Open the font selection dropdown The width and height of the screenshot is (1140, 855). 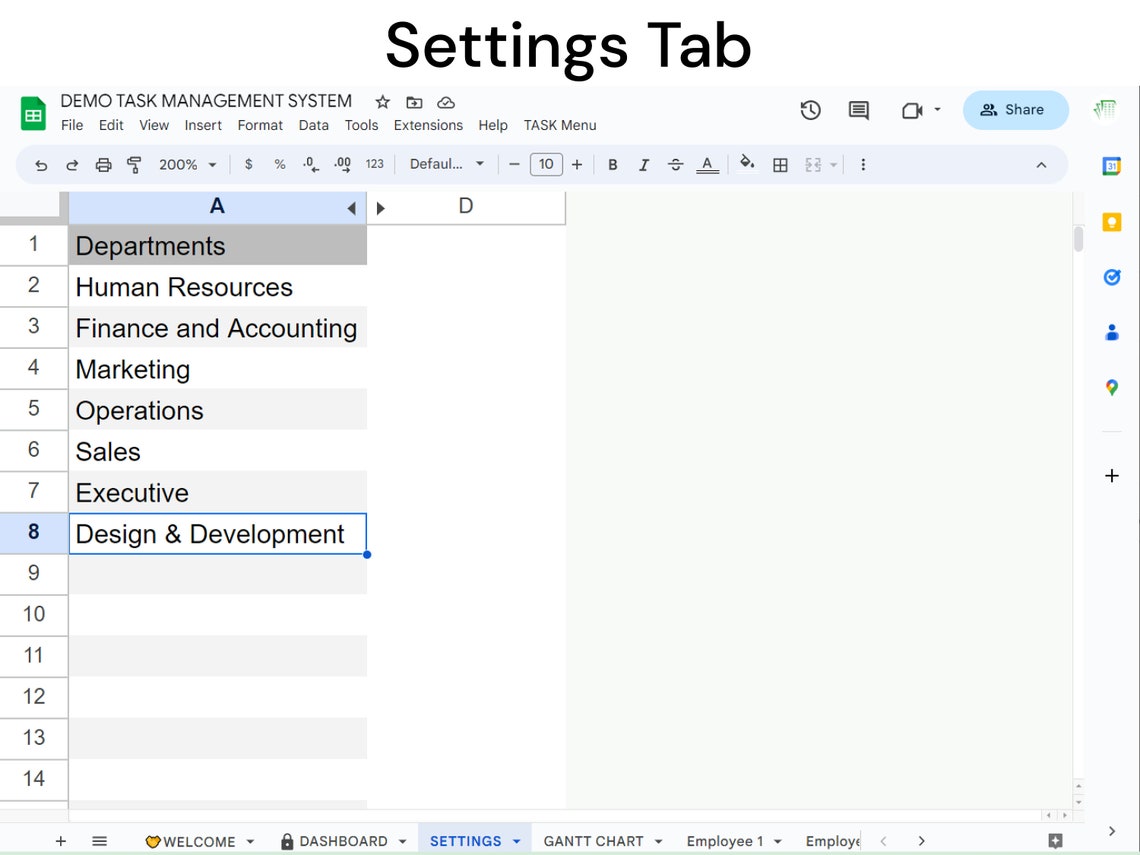447,164
